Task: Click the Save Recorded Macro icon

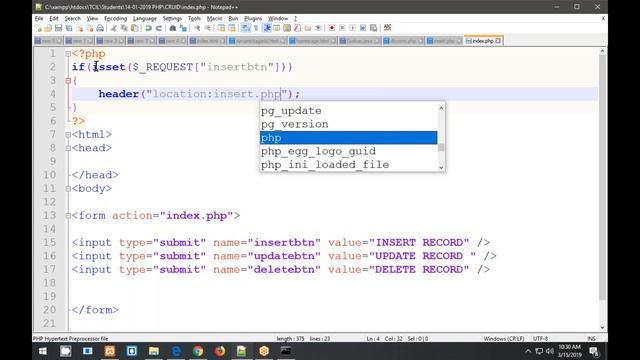Action: click(373, 28)
